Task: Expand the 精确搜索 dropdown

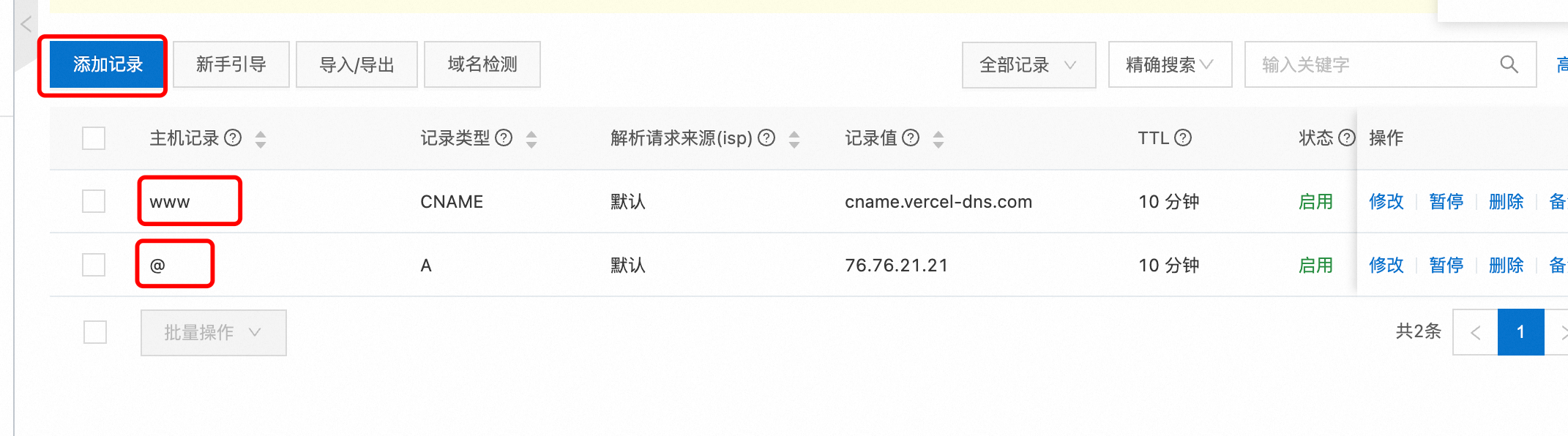Action: click(x=1169, y=64)
